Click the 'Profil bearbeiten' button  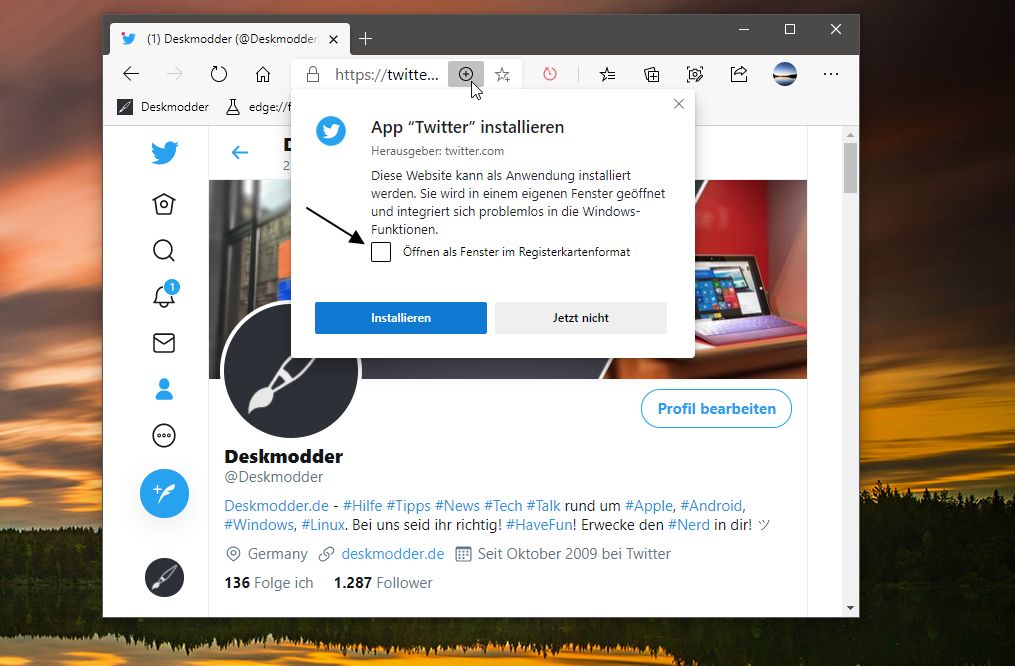[716, 408]
